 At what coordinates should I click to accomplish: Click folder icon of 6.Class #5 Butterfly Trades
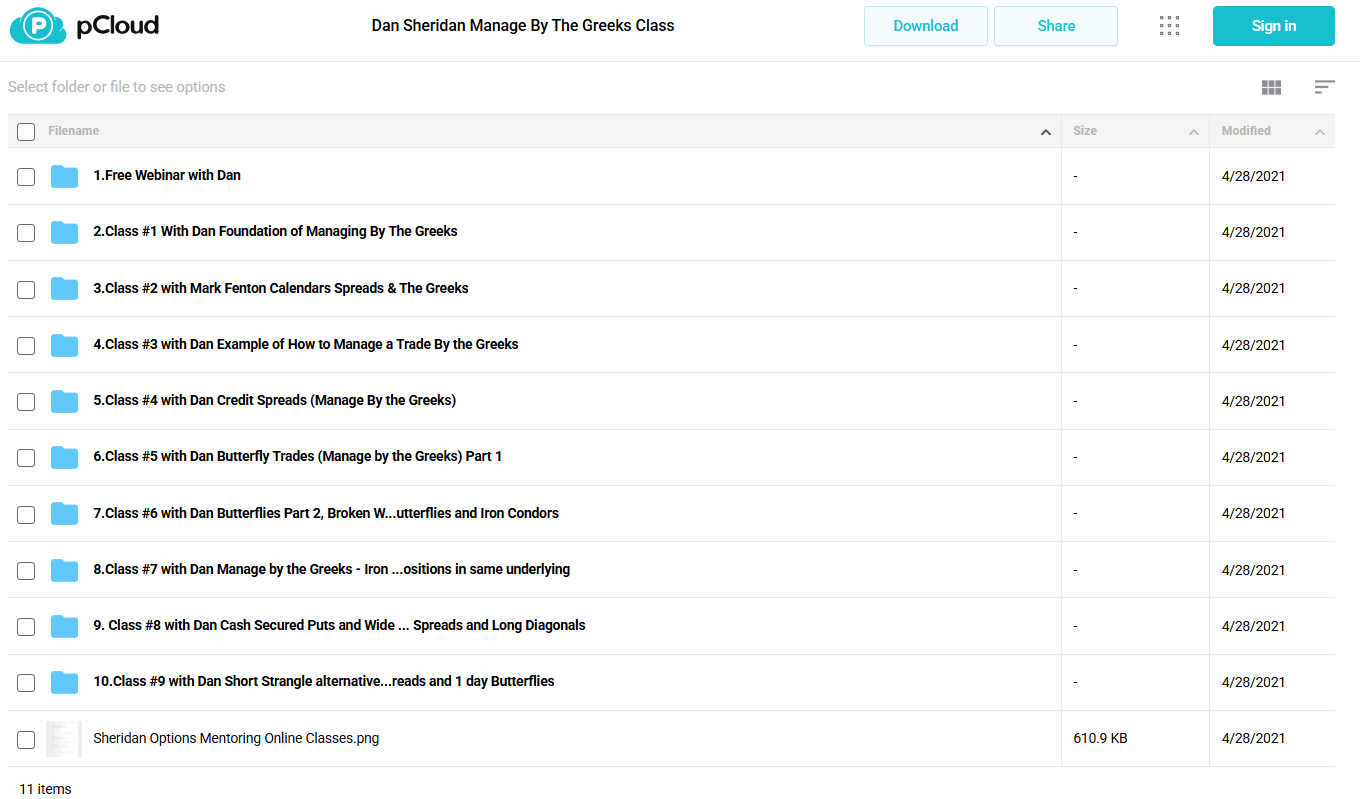(64, 457)
